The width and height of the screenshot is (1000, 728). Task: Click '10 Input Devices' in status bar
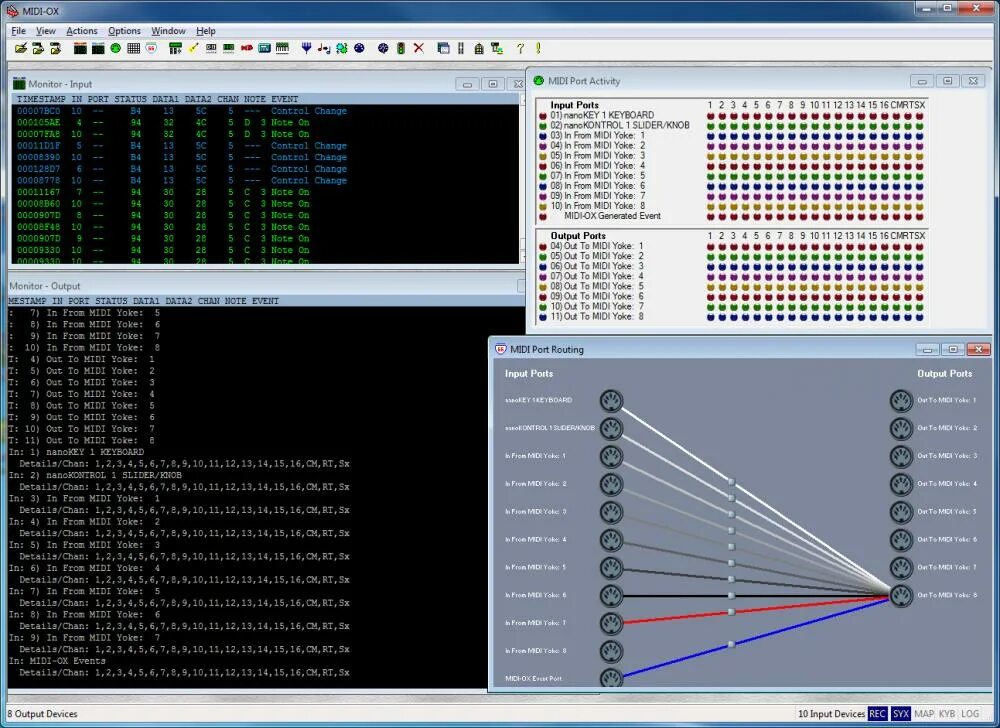coord(831,714)
